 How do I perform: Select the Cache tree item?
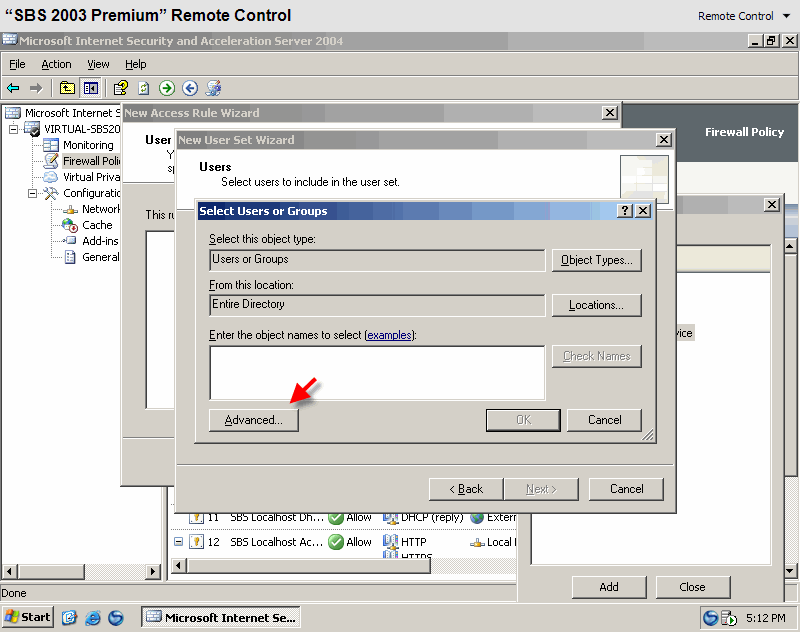click(97, 225)
